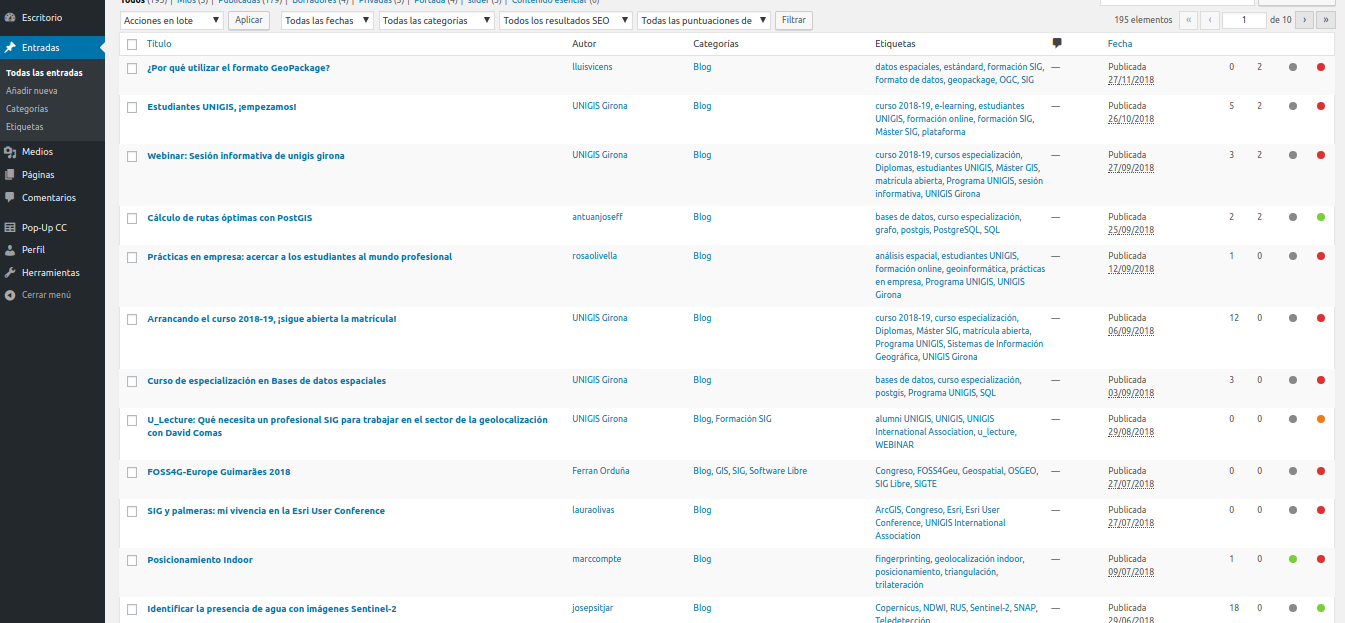
Task: Click date 27/11/2018 in GeoPackage row
Action: pyautogui.click(x=1131, y=79)
